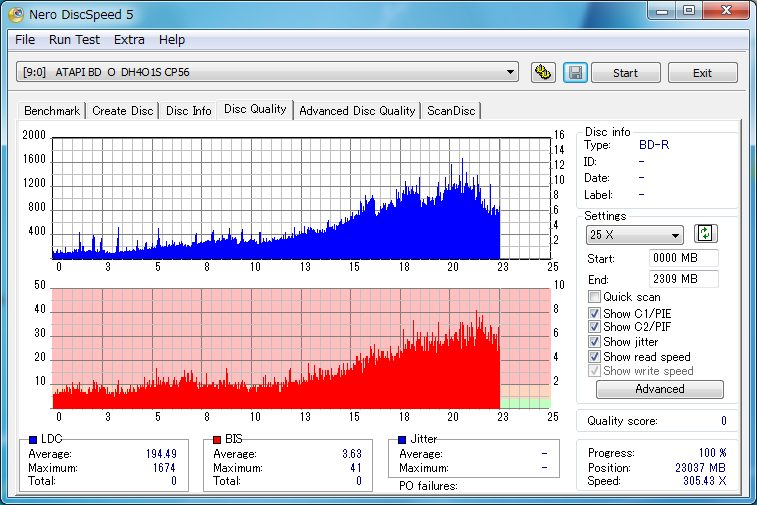Click the LDC error graph
This screenshot has height=505, width=757.
click(x=301, y=198)
